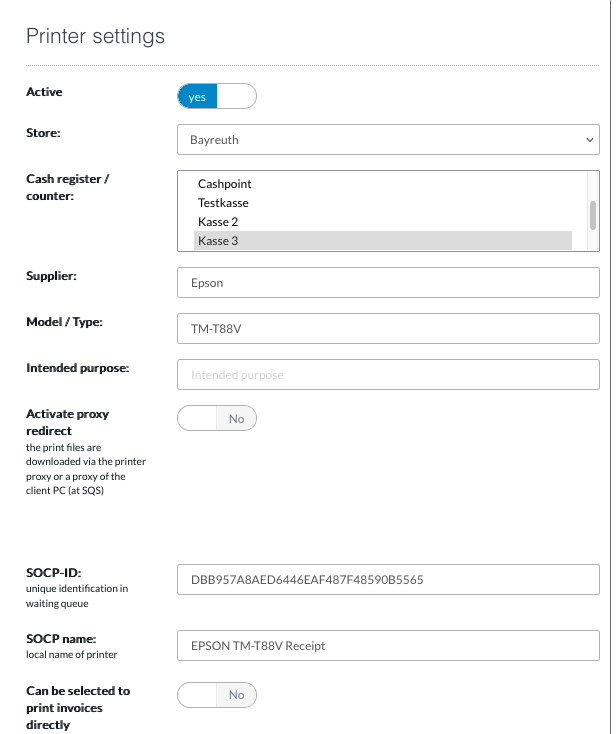616x734 pixels.
Task: Select the highlighted Kasse 3 entry
Action: coord(382,241)
